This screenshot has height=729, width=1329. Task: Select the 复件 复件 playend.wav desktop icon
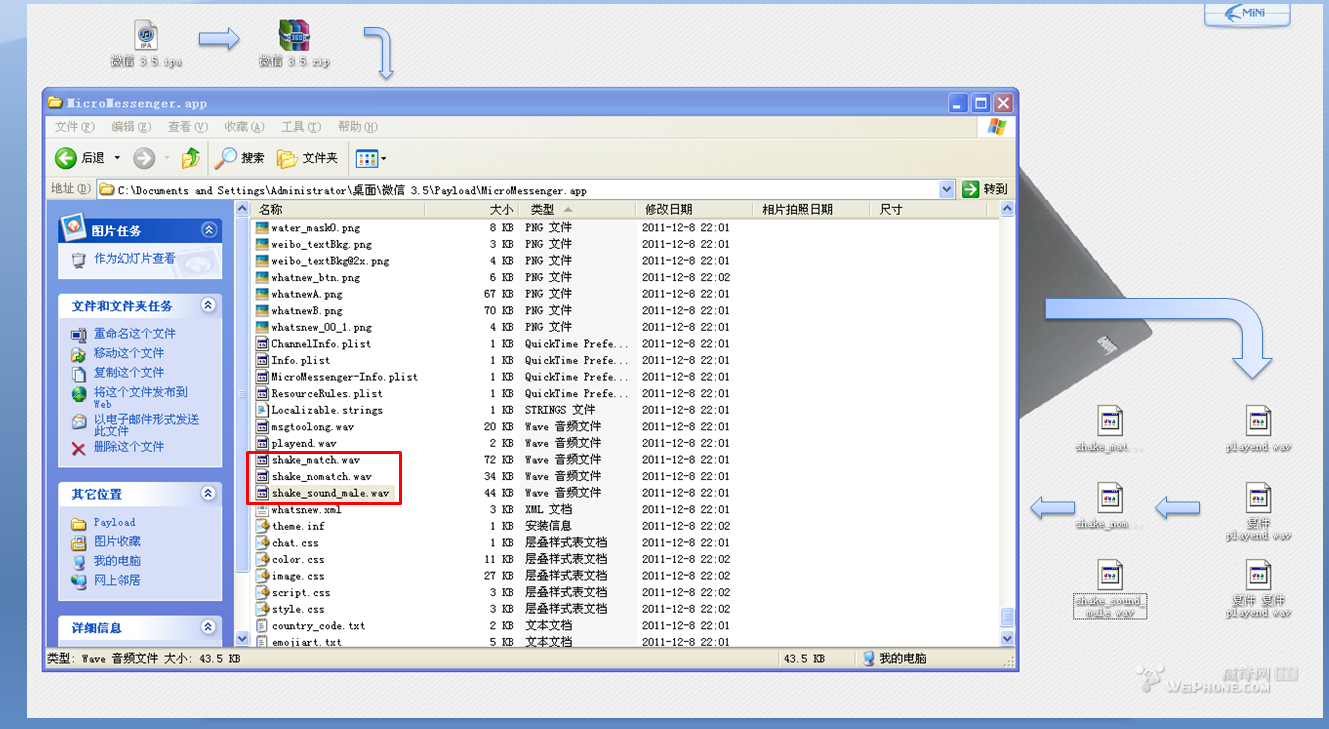[1259, 588]
